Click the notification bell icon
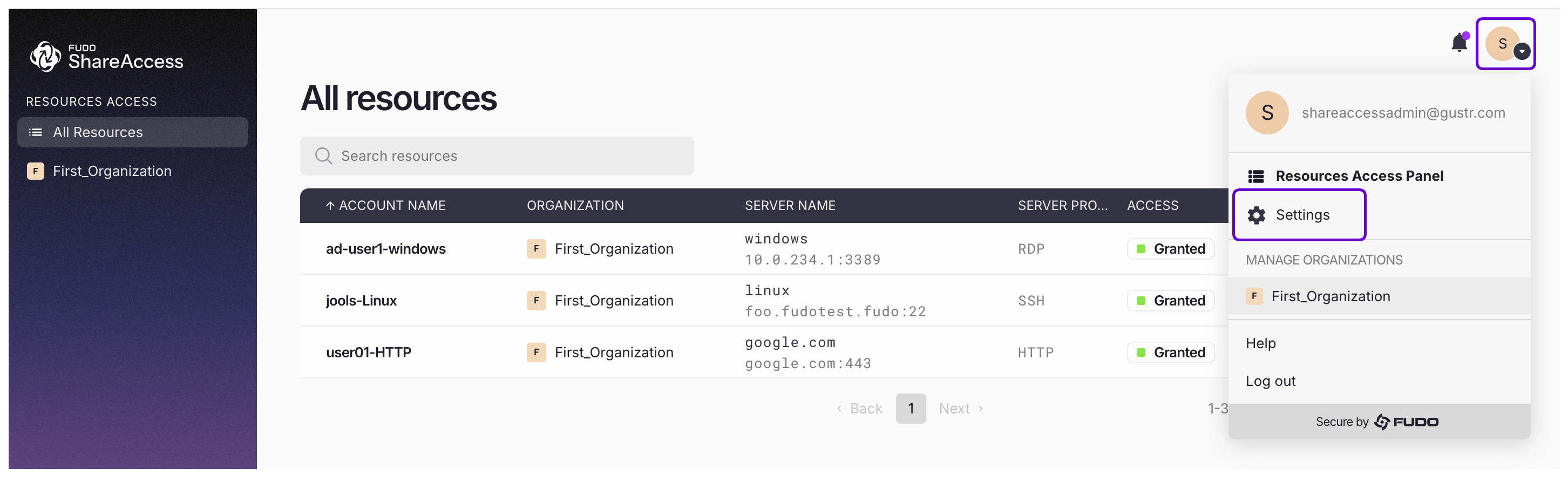 tap(1458, 43)
